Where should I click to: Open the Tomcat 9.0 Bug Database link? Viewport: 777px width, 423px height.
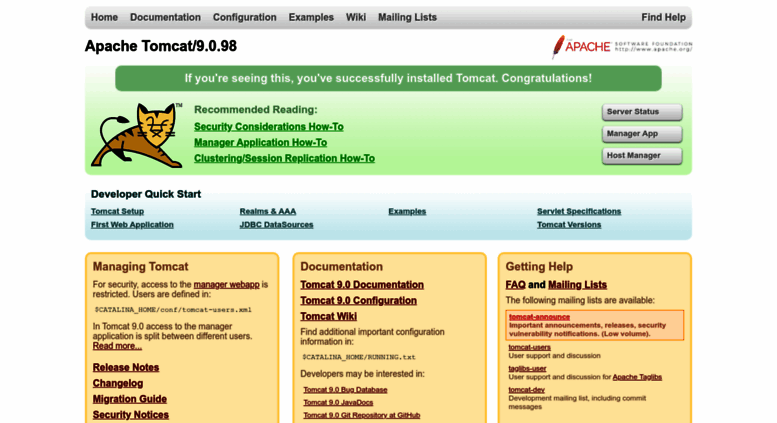[x=345, y=389]
